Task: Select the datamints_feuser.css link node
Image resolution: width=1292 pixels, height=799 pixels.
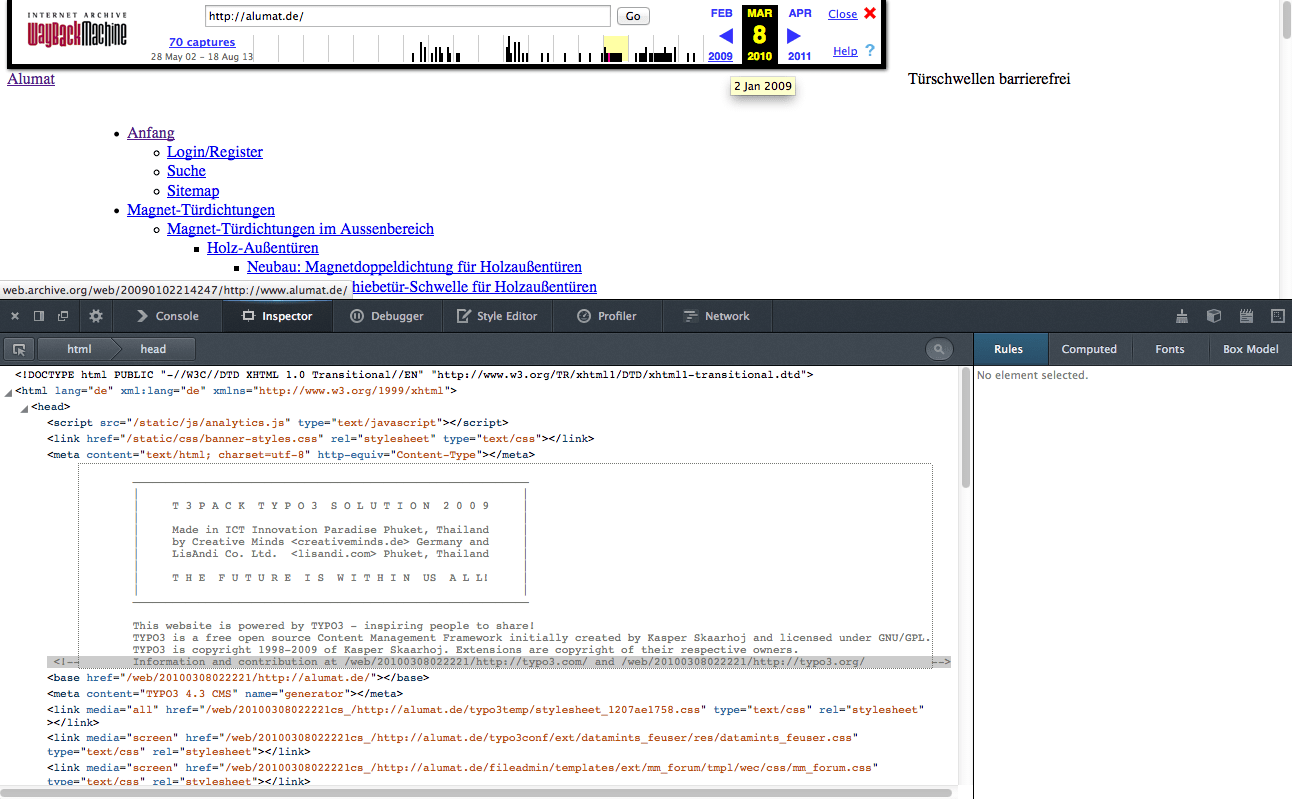Action: pos(452,744)
